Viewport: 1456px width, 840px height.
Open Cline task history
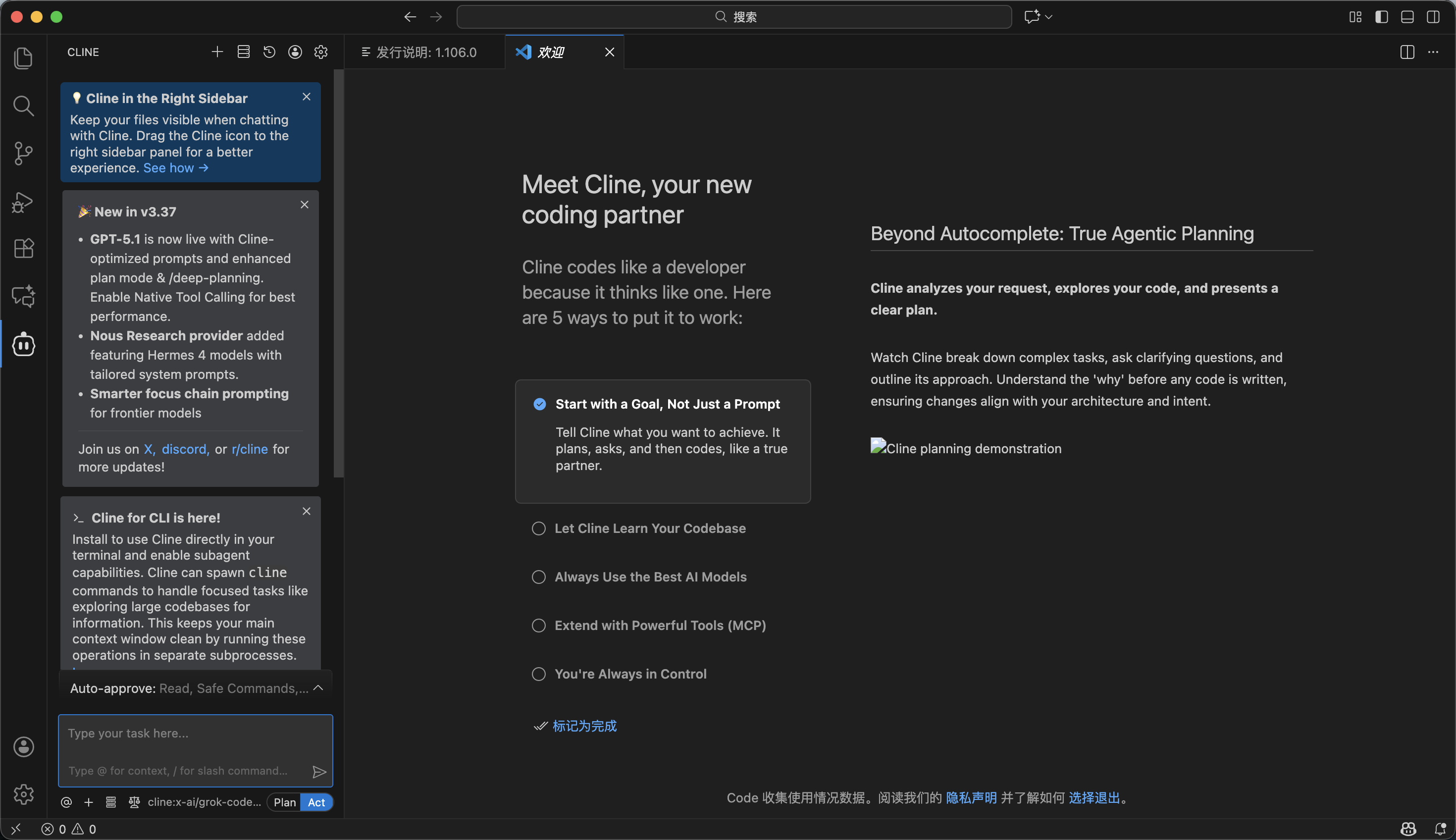click(269, 52)
